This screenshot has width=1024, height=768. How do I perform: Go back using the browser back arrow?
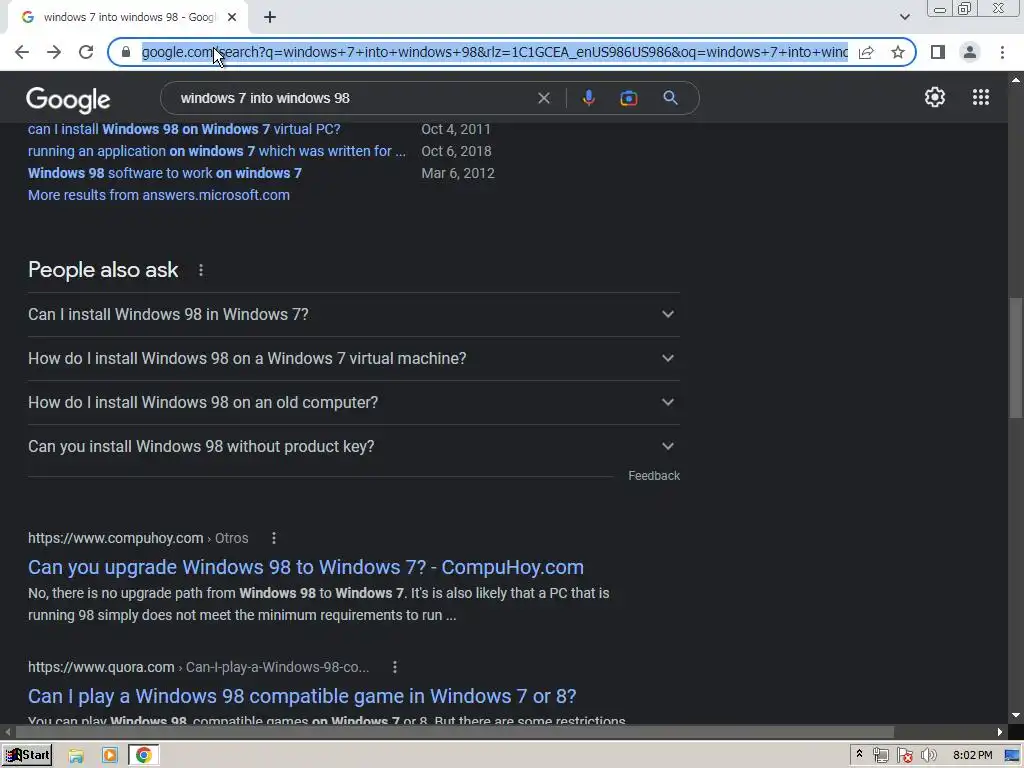point(22,52)
